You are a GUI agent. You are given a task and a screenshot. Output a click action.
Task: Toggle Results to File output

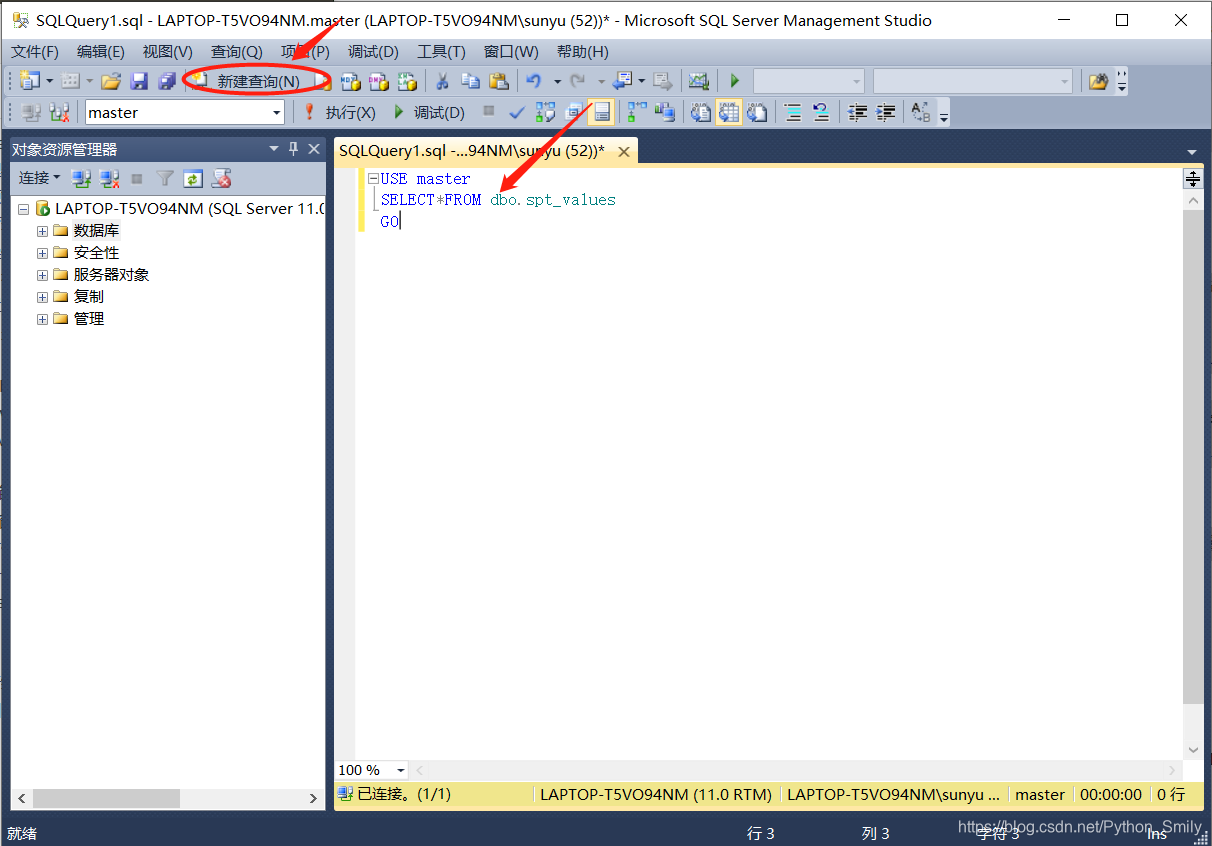click(757, 112)
